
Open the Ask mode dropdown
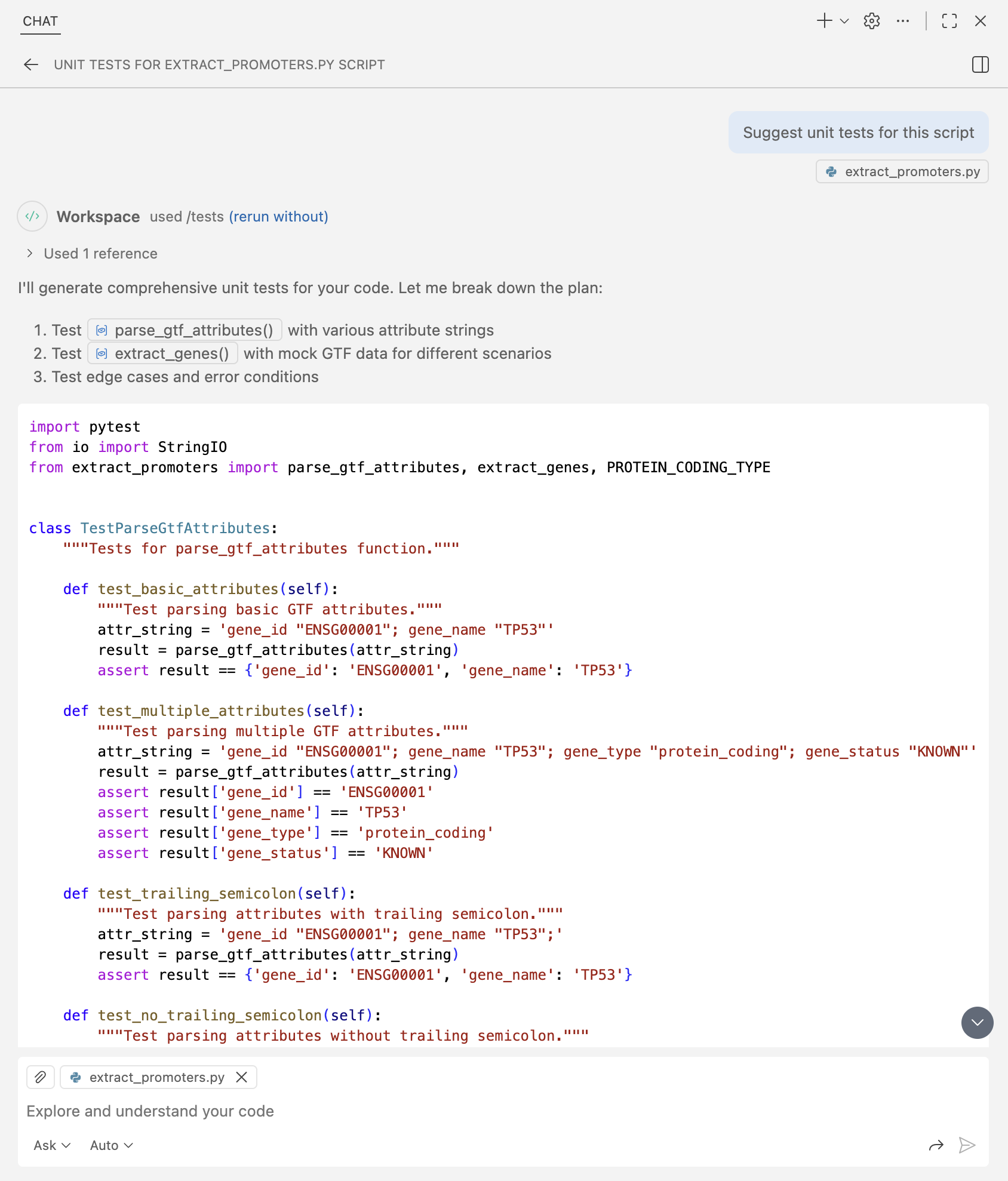tap(52, 1145)
